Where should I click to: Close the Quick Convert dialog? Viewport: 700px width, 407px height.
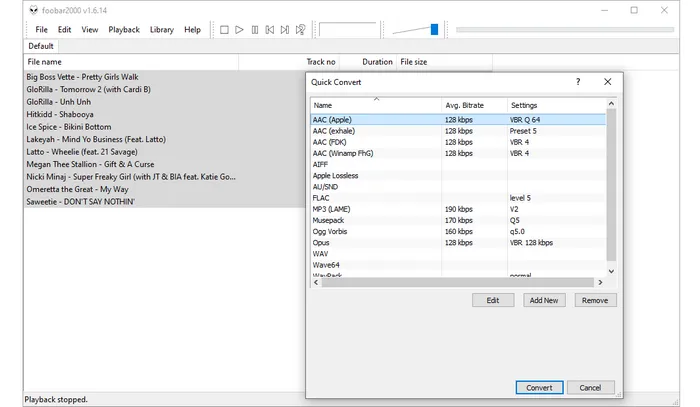click(x=608, y=82)
